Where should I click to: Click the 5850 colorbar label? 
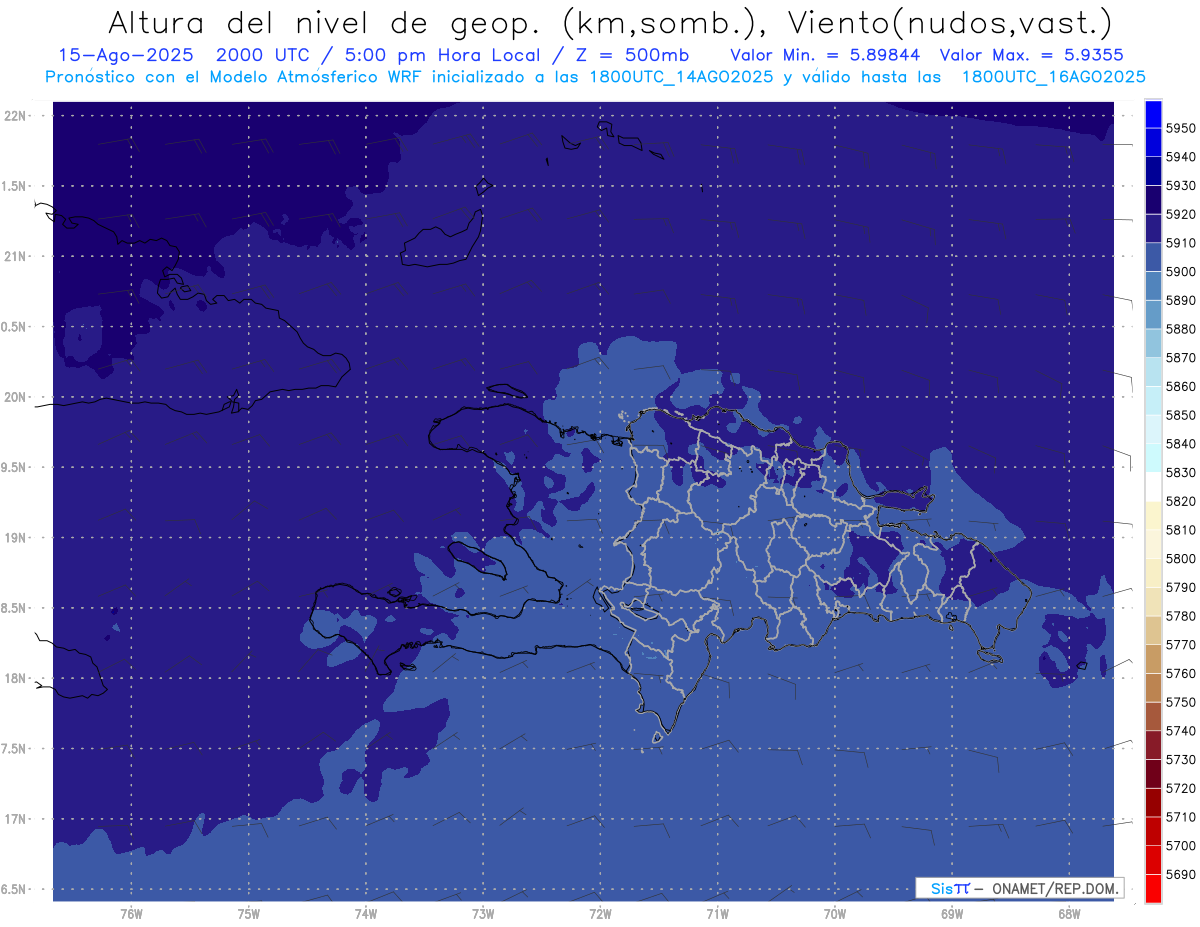tap(1180, 415)
